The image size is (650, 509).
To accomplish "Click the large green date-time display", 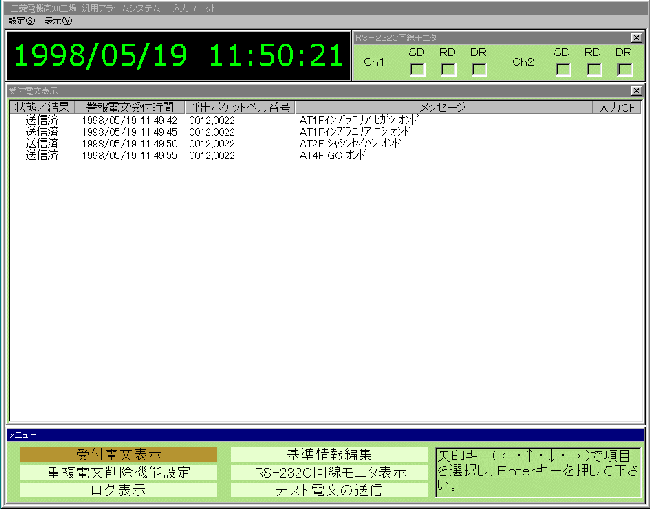I will pyautogui.click(x=178, y=56).
